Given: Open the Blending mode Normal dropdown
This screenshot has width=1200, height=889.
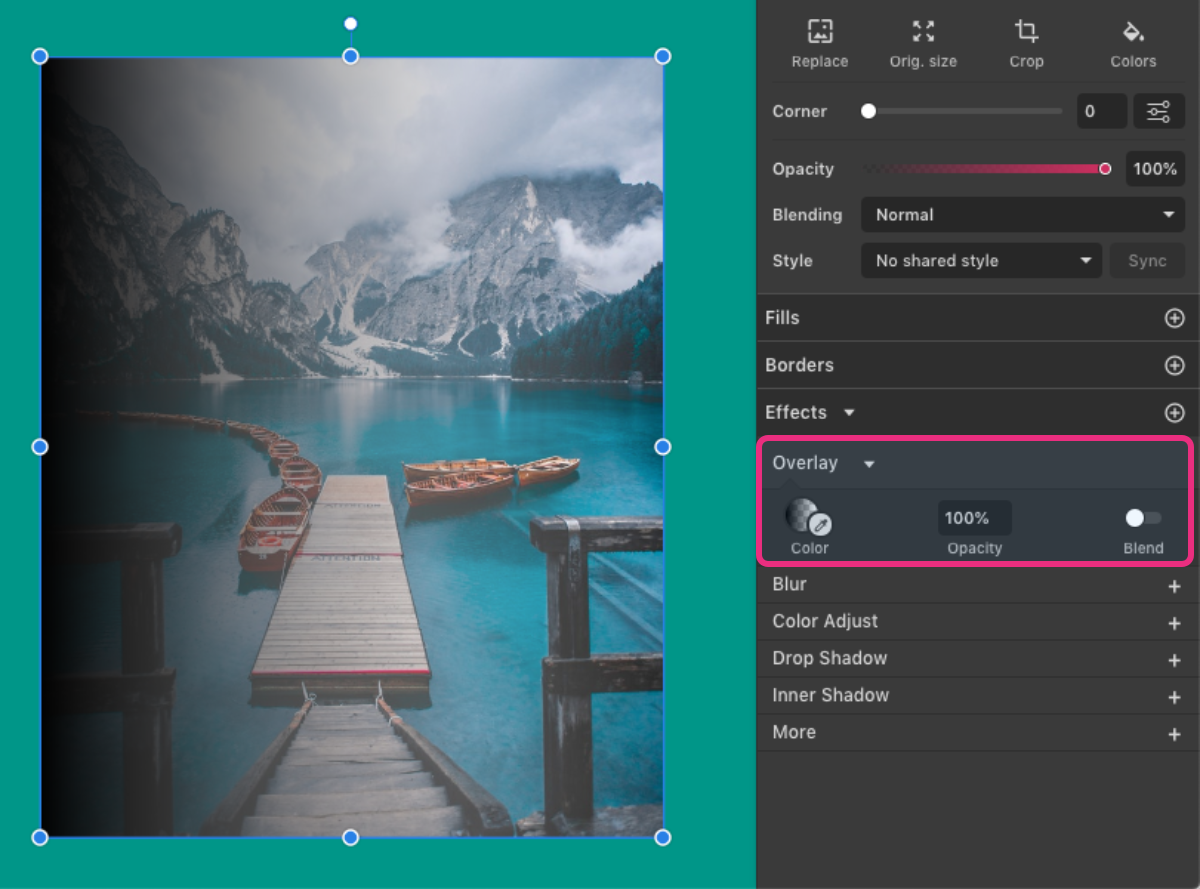Looking at the screenshot, I should coord(1022,215).
